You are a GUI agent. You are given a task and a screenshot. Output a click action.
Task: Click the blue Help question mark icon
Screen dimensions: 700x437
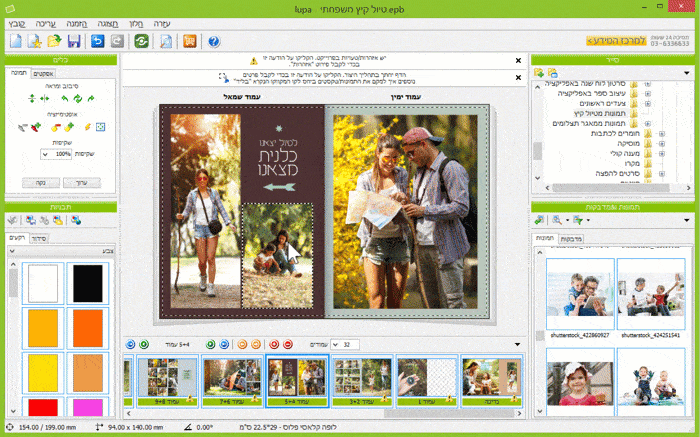point(214,41)
